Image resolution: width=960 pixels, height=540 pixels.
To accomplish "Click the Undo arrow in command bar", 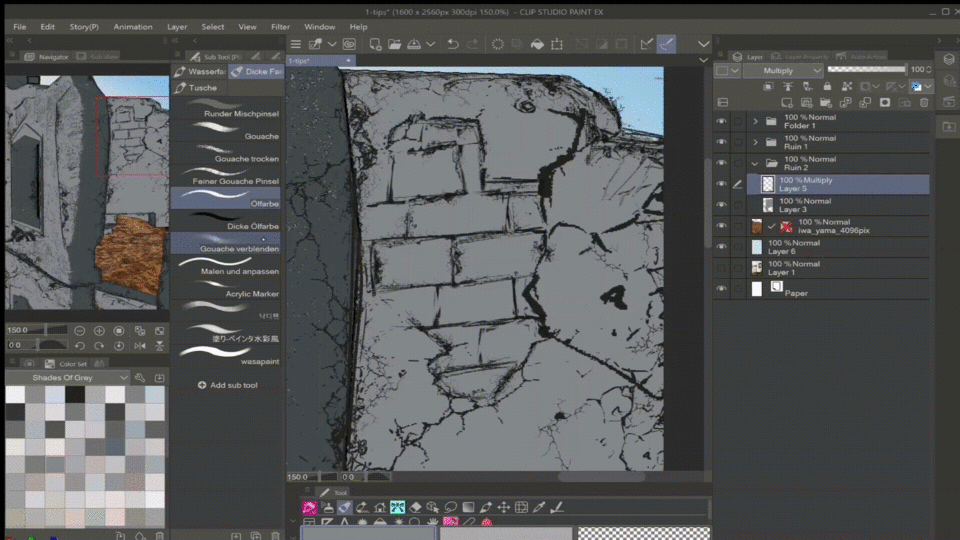I will (x=453, y=44).
